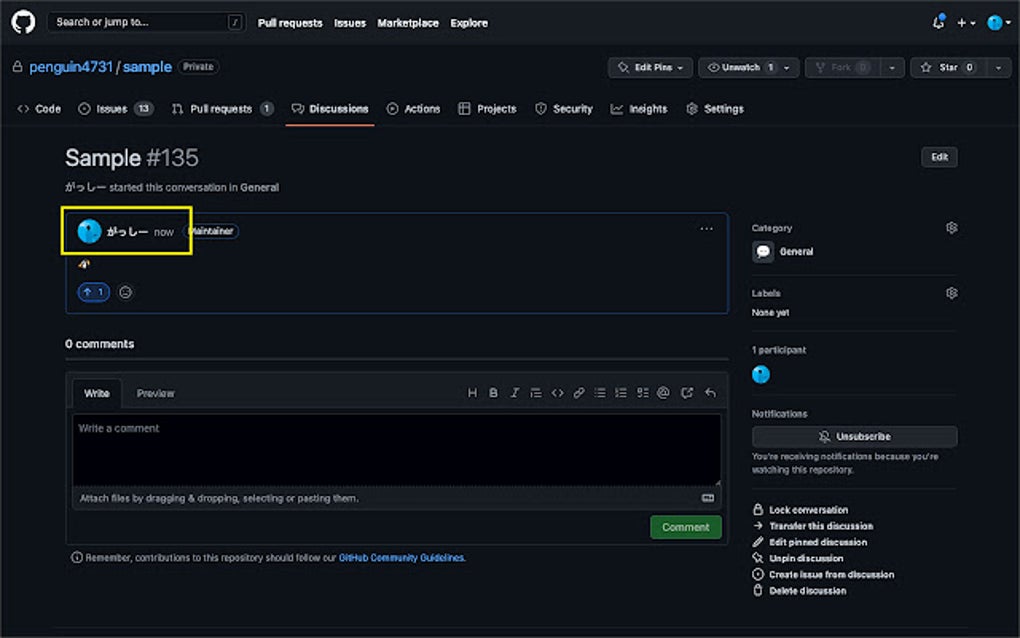Open the GitHub Community Guidelines link
Image resolution: width=1020 pixels, height=638 pixels.
click(x=400, y=558)
